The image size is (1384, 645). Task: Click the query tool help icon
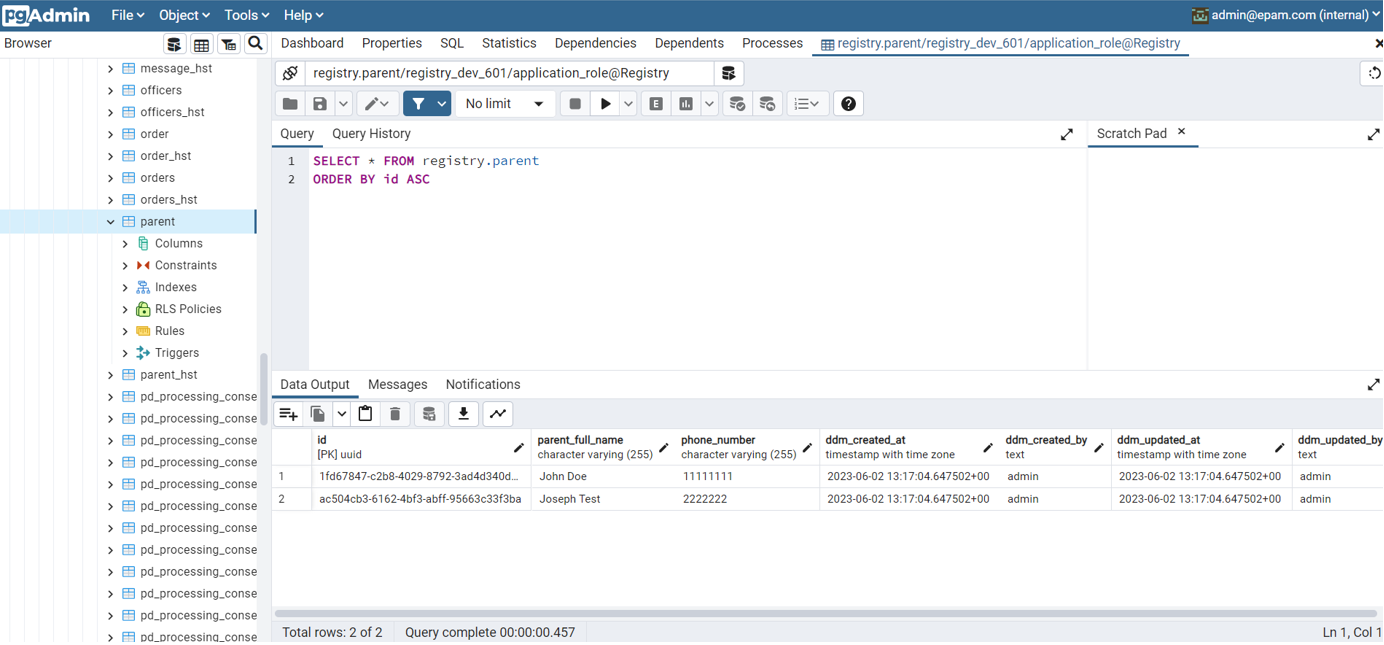[848, 104]
